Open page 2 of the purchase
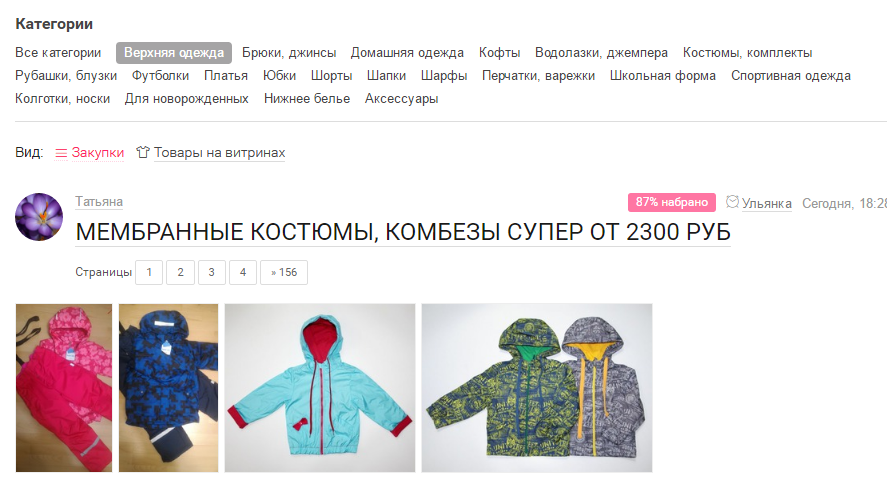 (x=180, y=272)
